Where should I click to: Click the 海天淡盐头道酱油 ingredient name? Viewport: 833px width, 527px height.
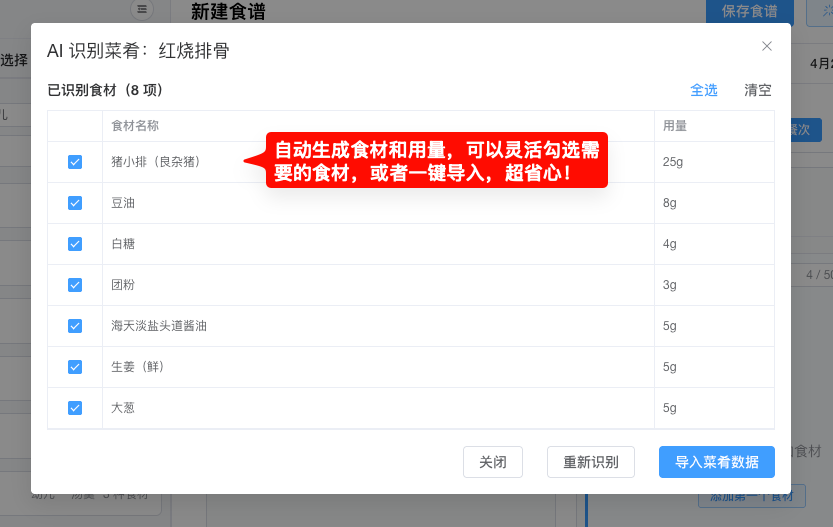tap(159, 326)
